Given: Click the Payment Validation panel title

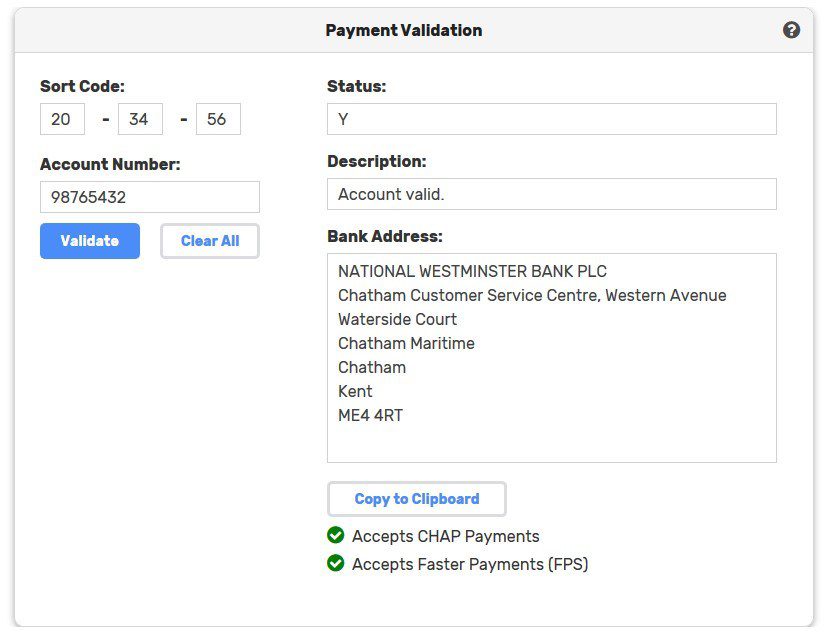Looking at the screenshot, I should click(404, 30).
